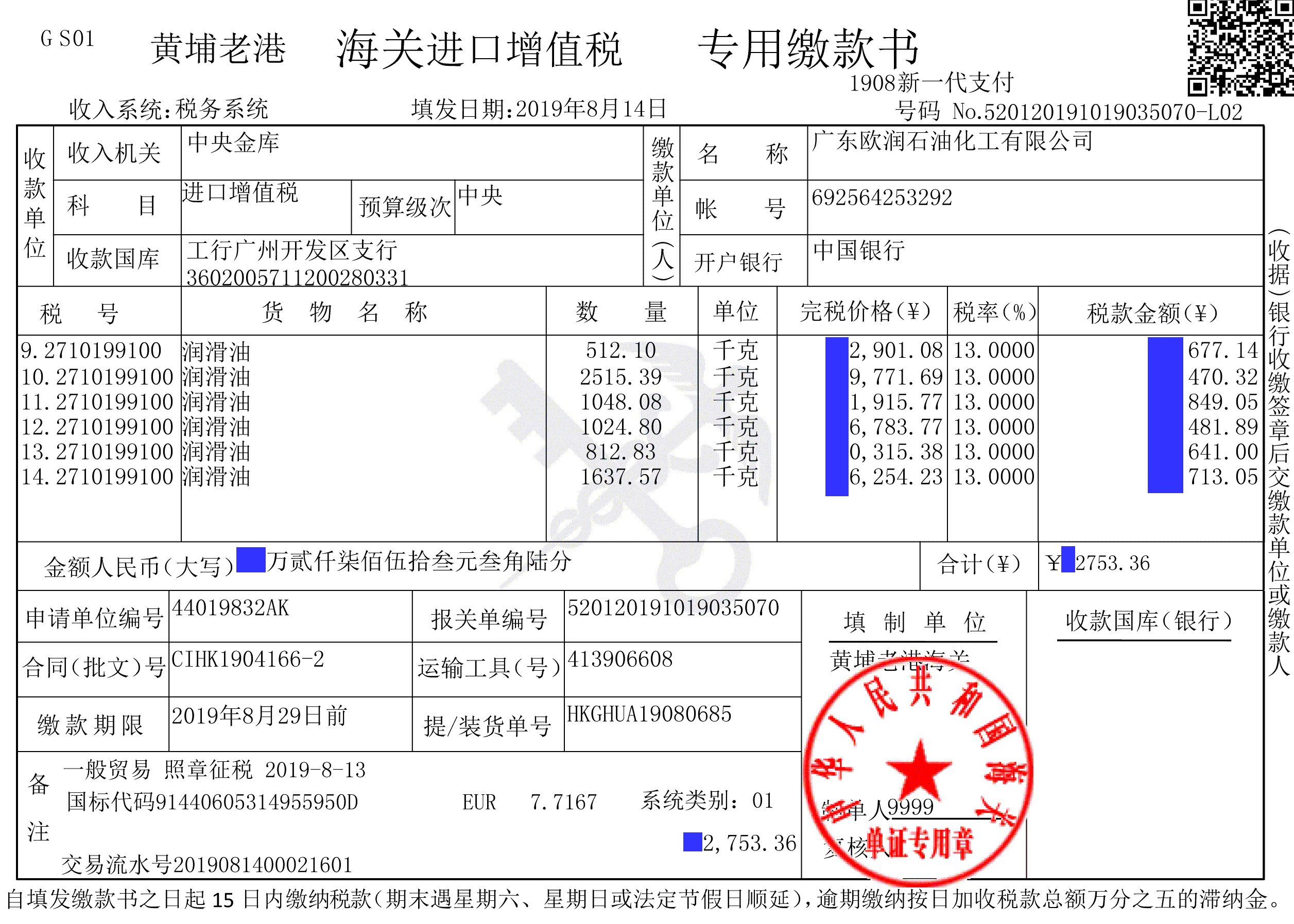This screenshot has height=924, width=1294.
Task: Click the blue square beside 2,753.36 in remarks
Action: pyautogui.click(x=692, y=842)
